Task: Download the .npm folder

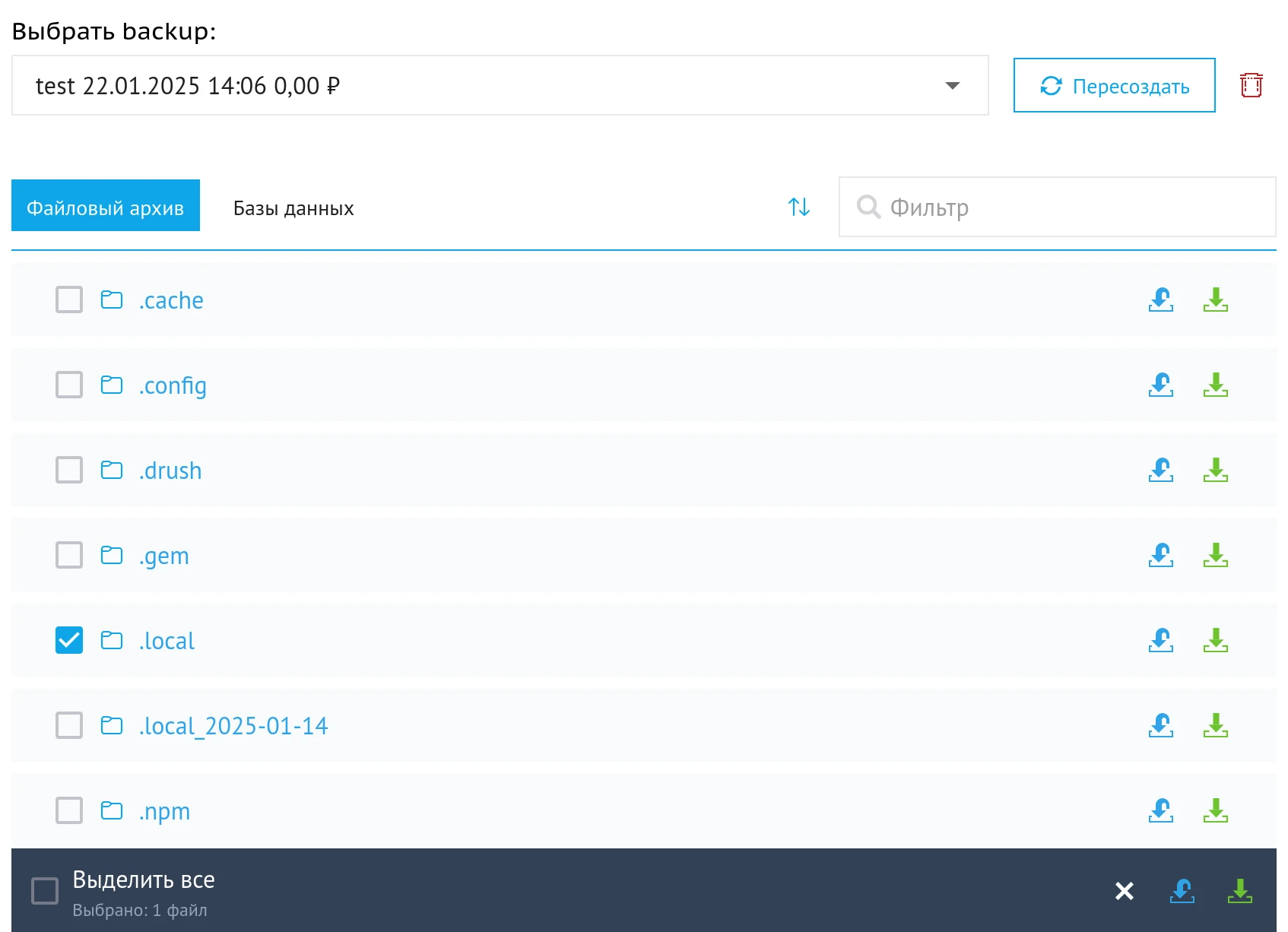Action: 1215,811
